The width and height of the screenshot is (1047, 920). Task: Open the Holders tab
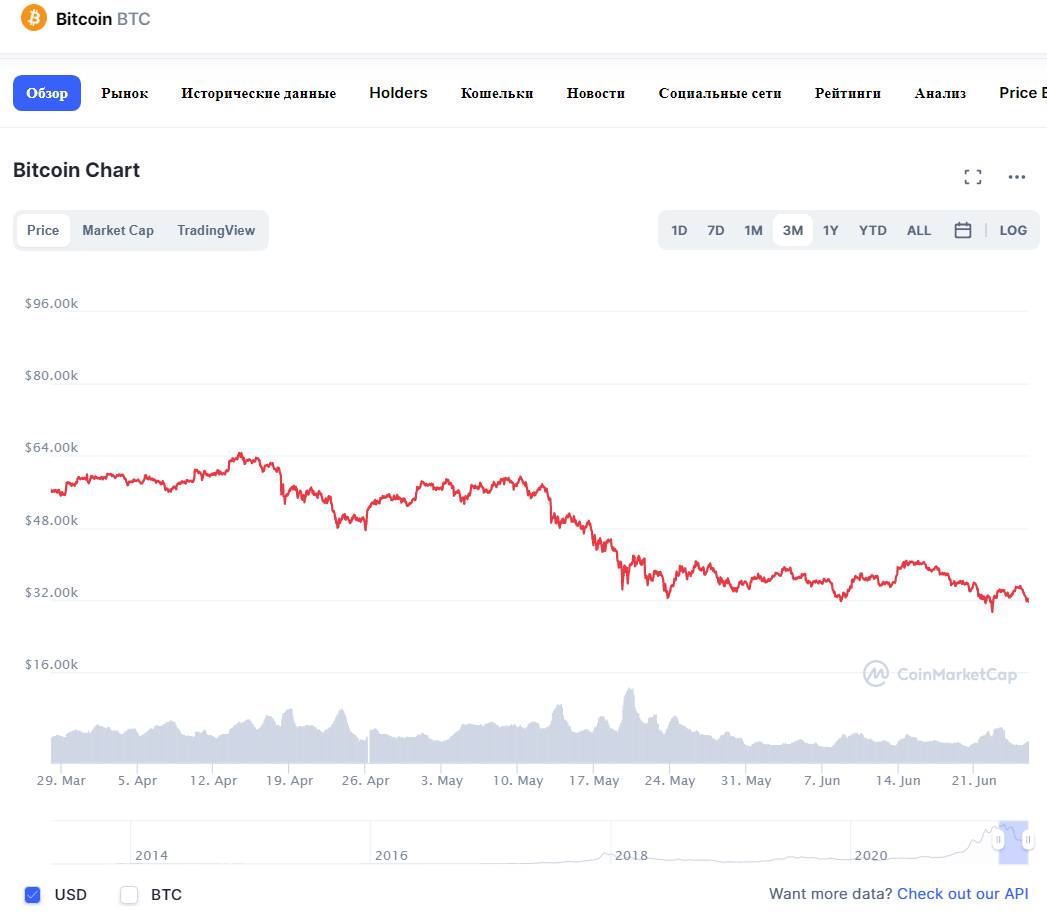pos(398,93)
